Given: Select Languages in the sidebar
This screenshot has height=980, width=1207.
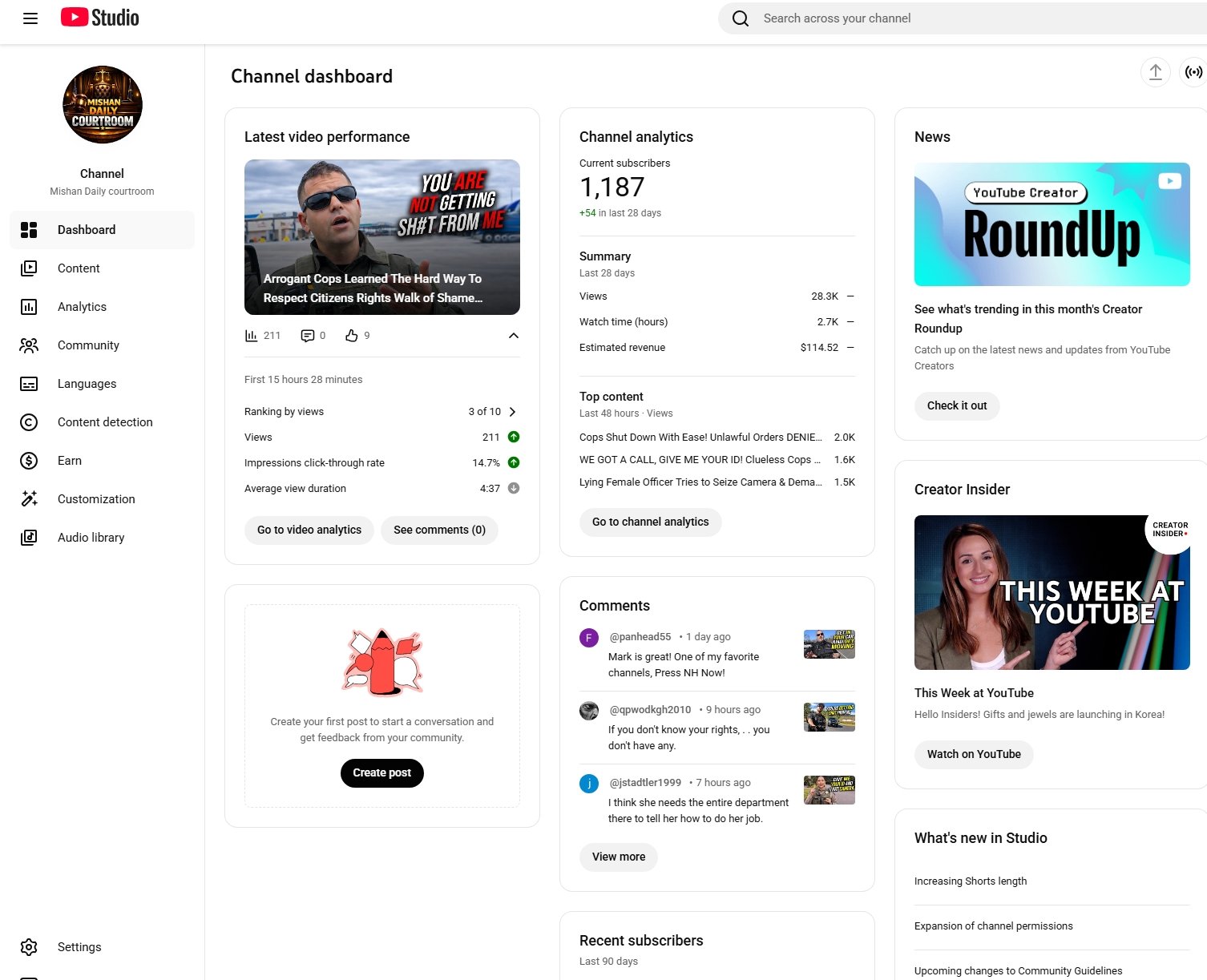Looking at the screenshot, I should (x=87, y=384).
